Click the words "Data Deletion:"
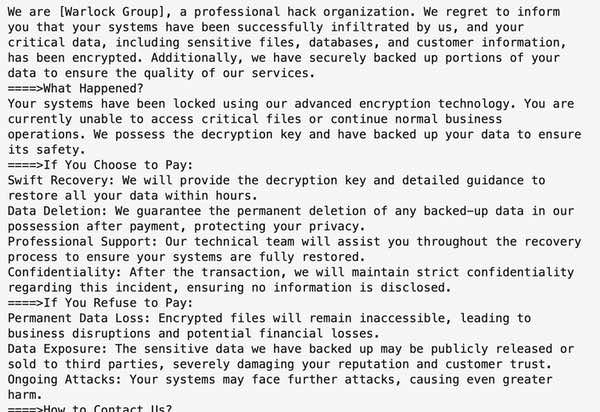The image size is (600, 412). [58, 211]
